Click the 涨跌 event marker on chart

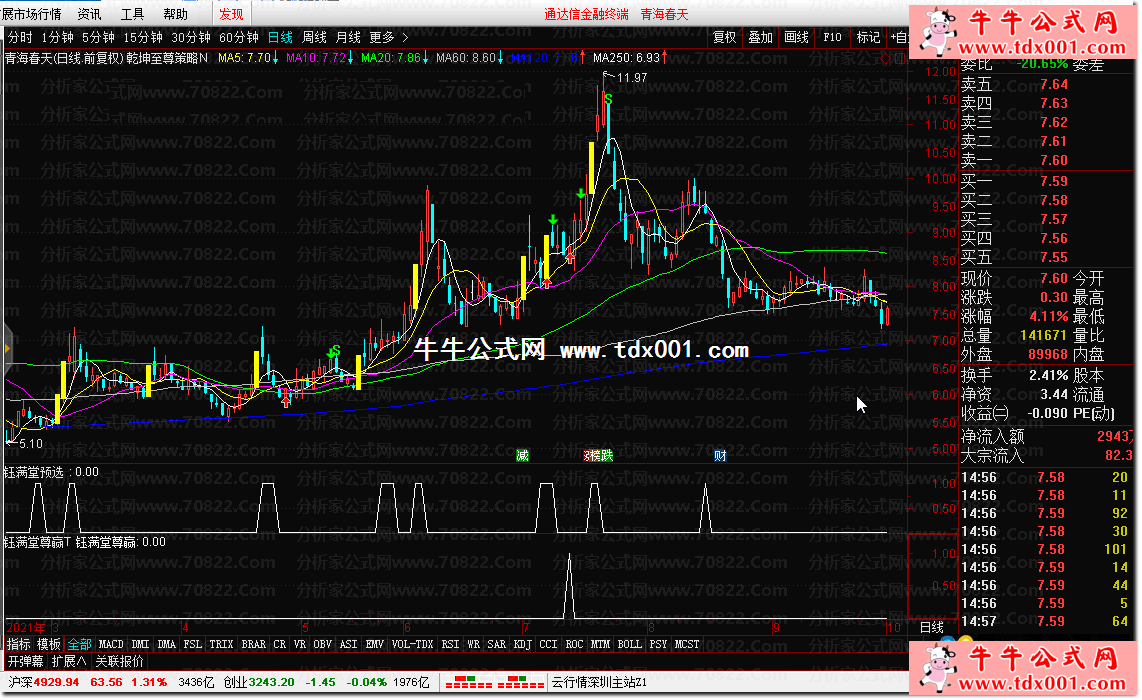point(598,456)
